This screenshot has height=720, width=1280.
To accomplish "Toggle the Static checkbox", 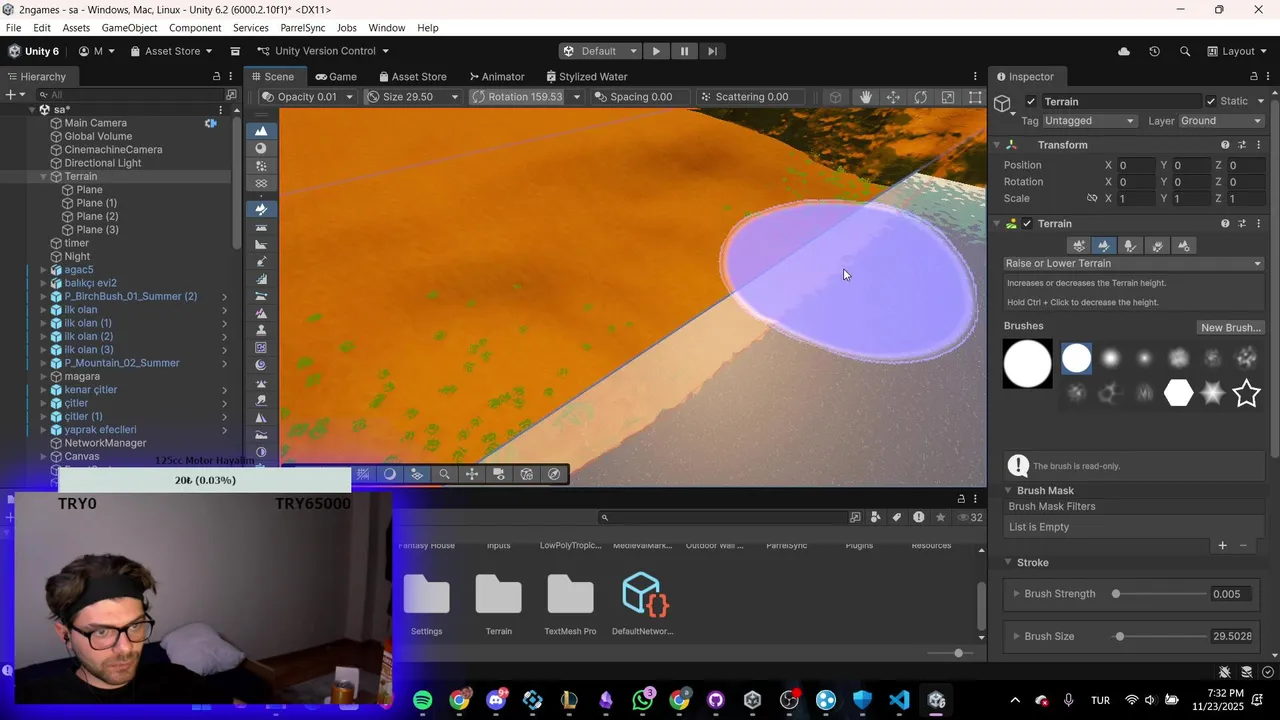I will 1211,101.
